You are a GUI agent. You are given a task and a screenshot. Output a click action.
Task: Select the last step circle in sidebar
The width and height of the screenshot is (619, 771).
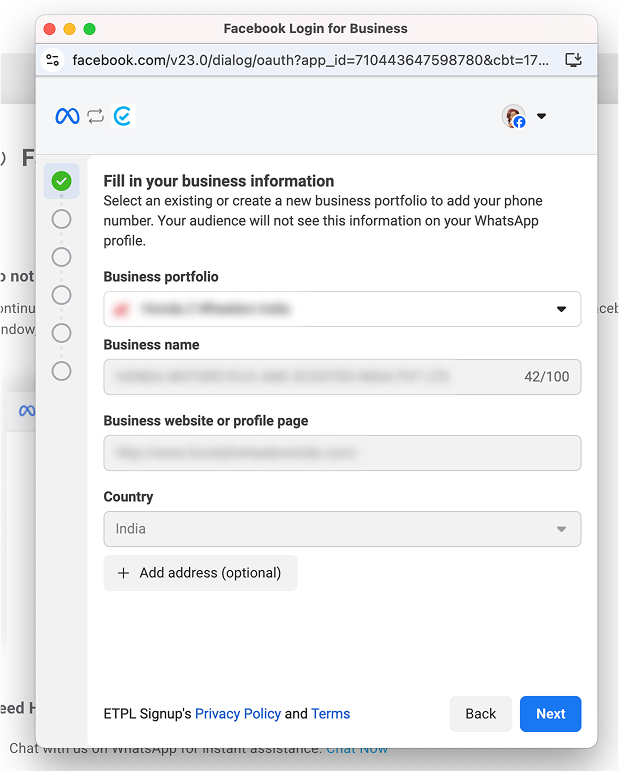(x=62, y=371)
